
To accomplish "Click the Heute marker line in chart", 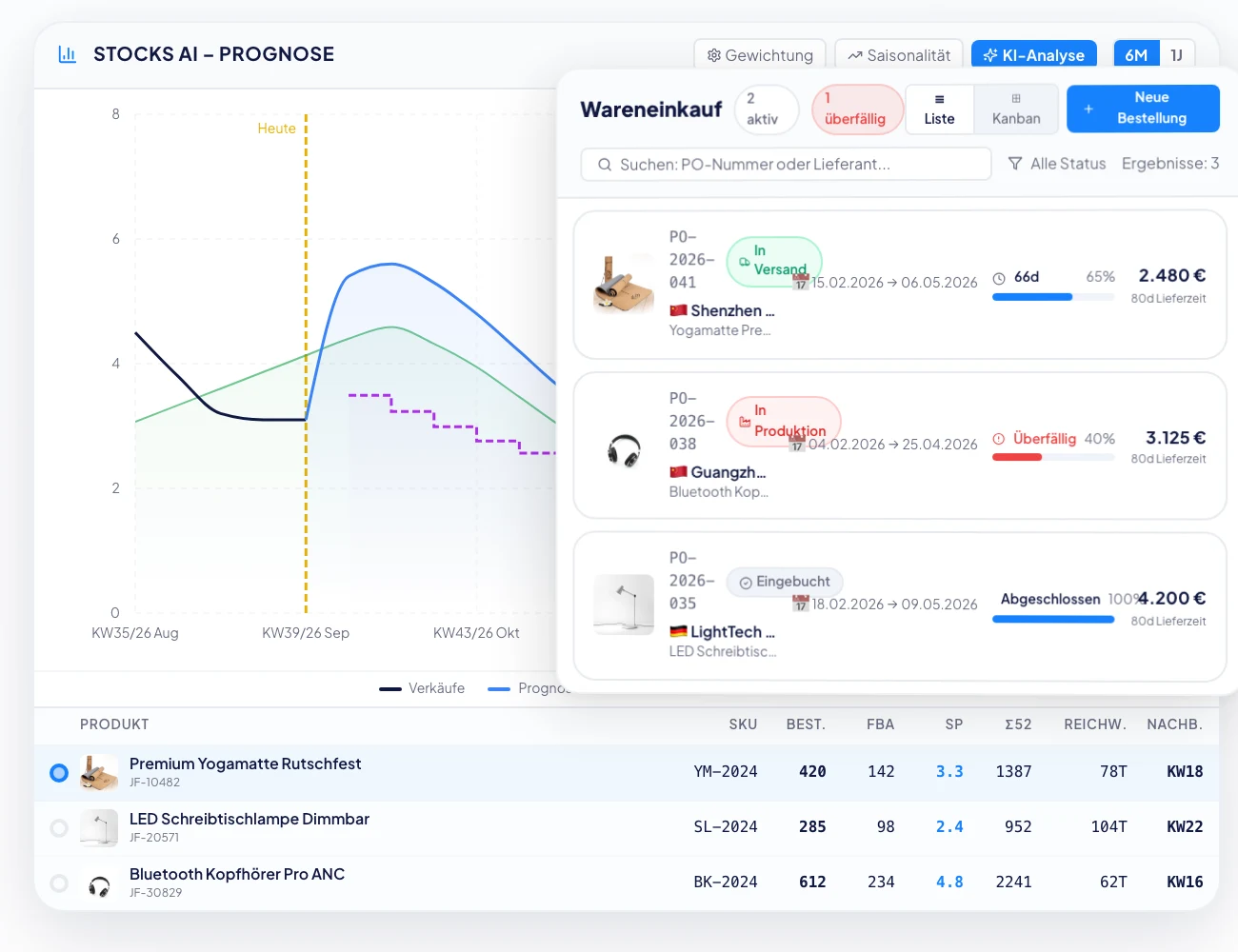I will 306,364.
